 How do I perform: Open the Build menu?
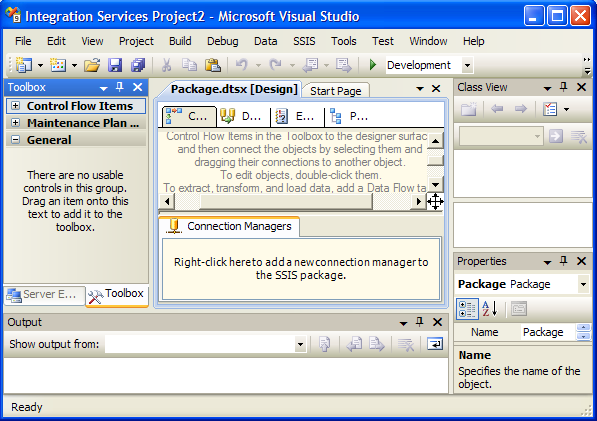point(180,41)
